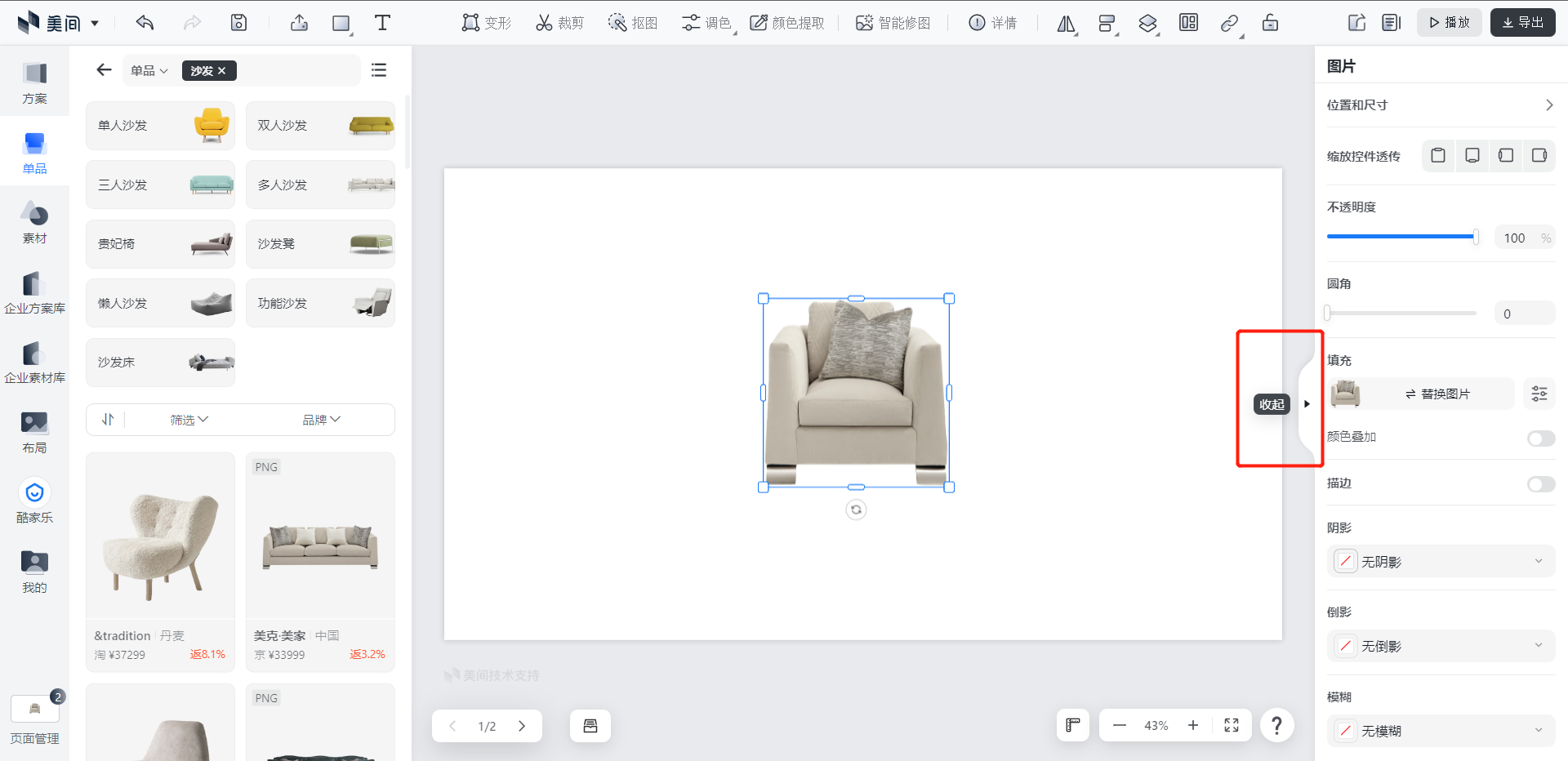The image size is (1568, 761).
Task: Toggle the lock icon in toolbar
Action: pyautogui.click(x=1270, y=23)
